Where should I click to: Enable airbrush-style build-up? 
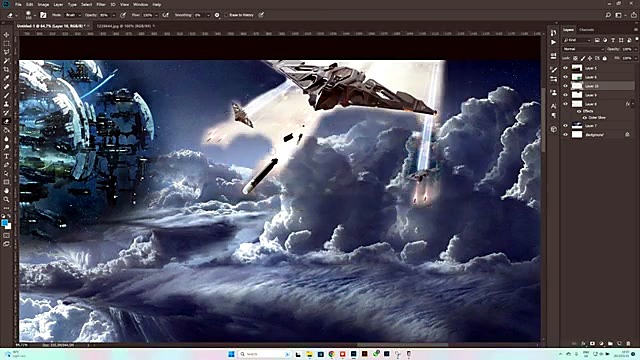165,15
